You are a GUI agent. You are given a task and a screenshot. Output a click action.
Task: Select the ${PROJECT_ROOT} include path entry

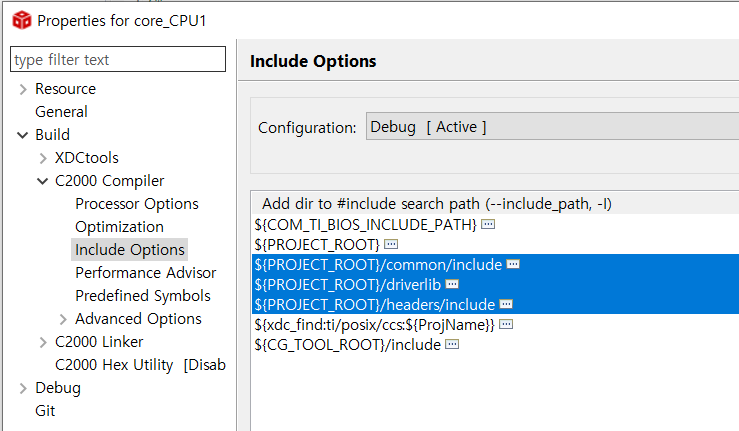[317, 244]
